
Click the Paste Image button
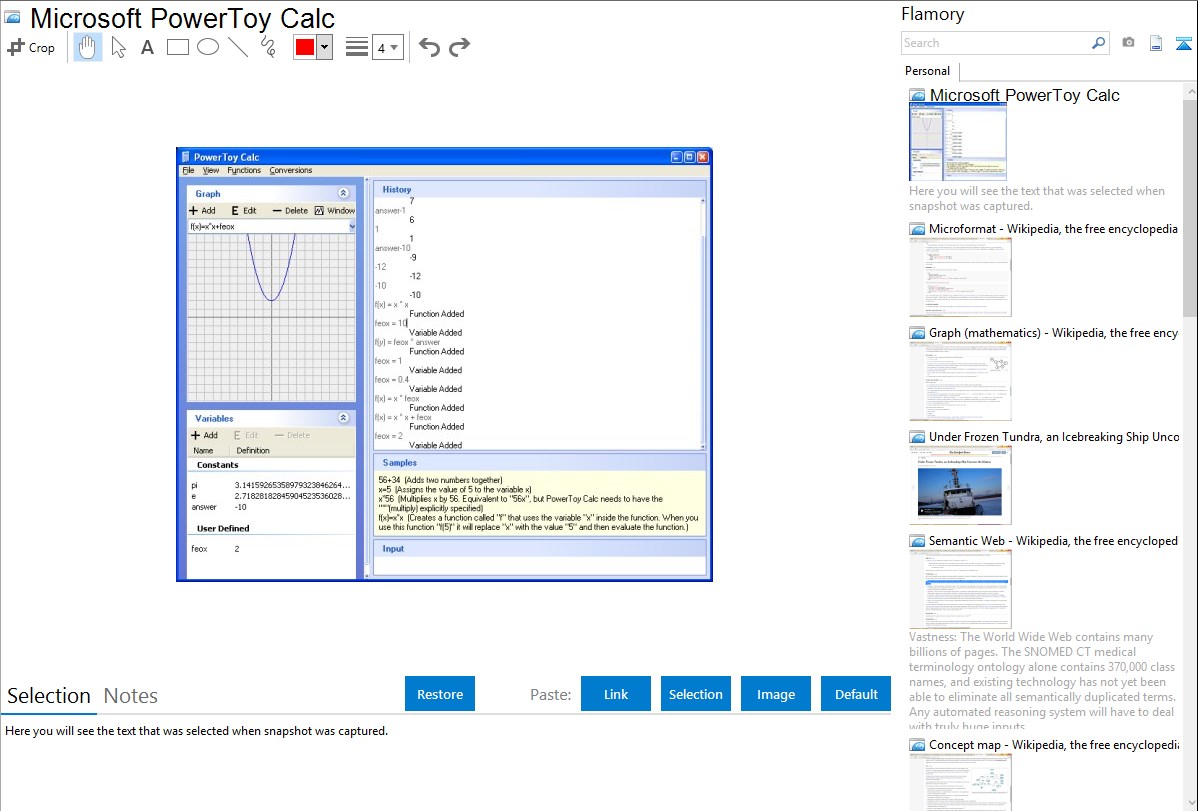pyautogui.click(x=775, y=694)
